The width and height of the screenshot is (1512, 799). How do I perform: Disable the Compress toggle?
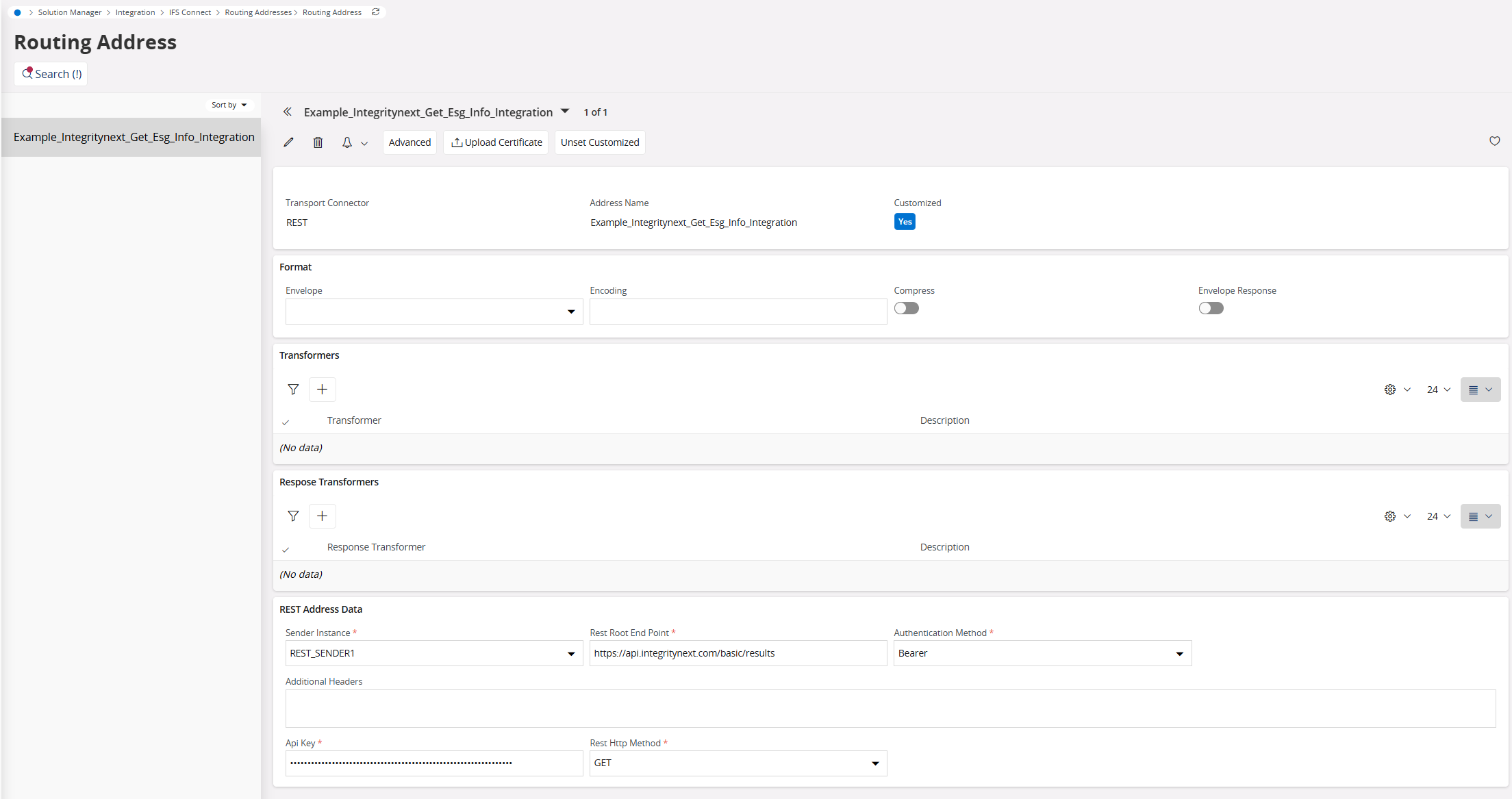pos(906,308)
